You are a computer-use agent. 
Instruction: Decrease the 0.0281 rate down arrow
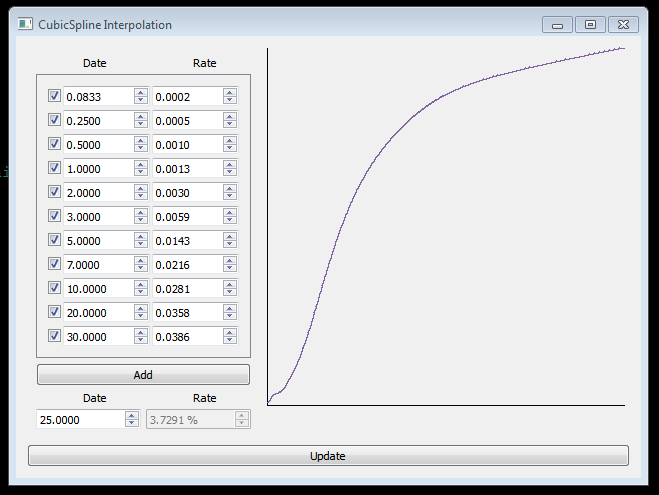tap(229, 292)
